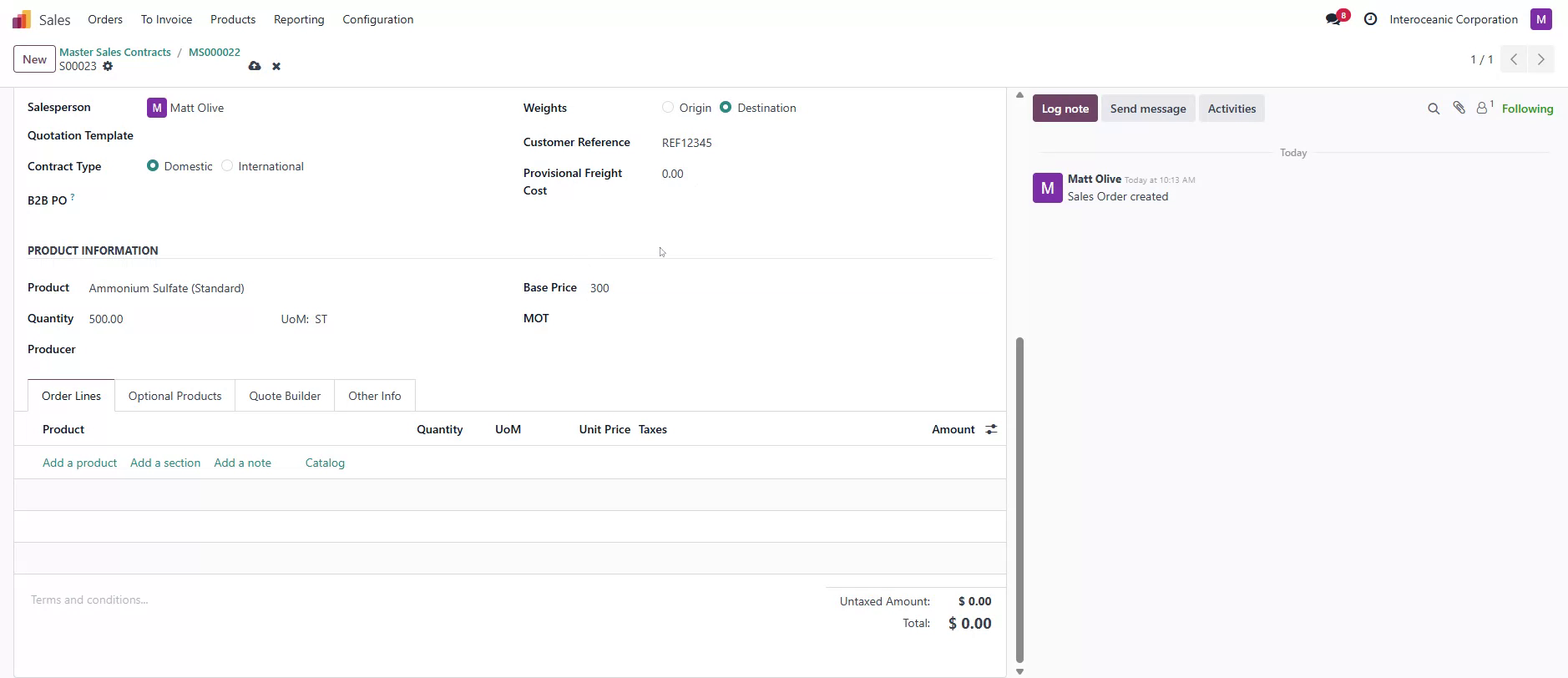Create a New record

coord(34,59)
